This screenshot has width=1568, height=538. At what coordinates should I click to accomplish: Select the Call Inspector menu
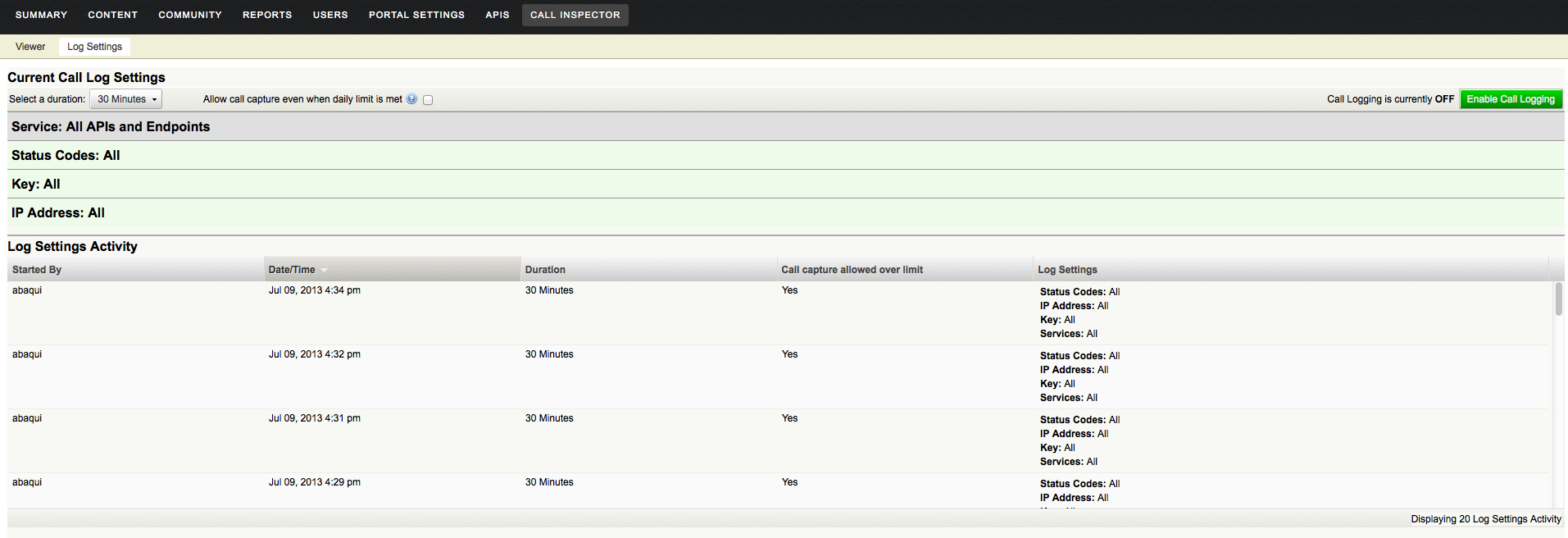pyautogui.click(x=575, y=15)
